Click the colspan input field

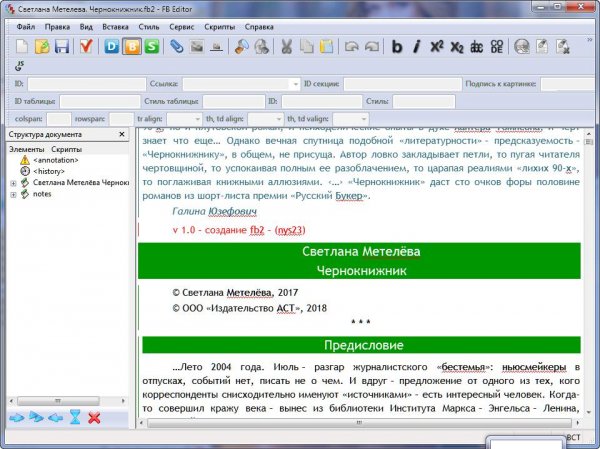pos(59,119)
